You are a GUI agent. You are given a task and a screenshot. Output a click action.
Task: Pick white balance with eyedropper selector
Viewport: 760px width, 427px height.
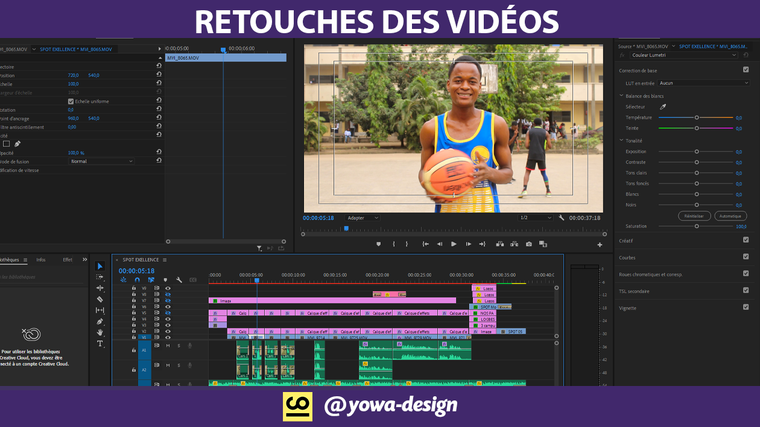click(663, 107)
